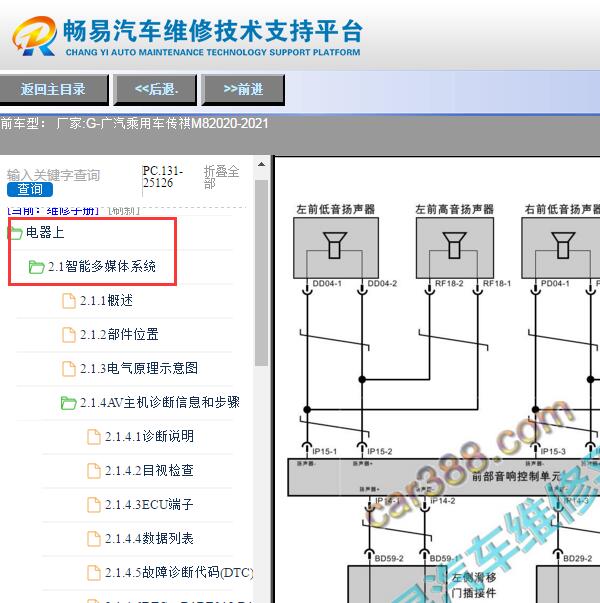
Task: Click the tree panel scroll-up arrow
Action: (262, 165)
